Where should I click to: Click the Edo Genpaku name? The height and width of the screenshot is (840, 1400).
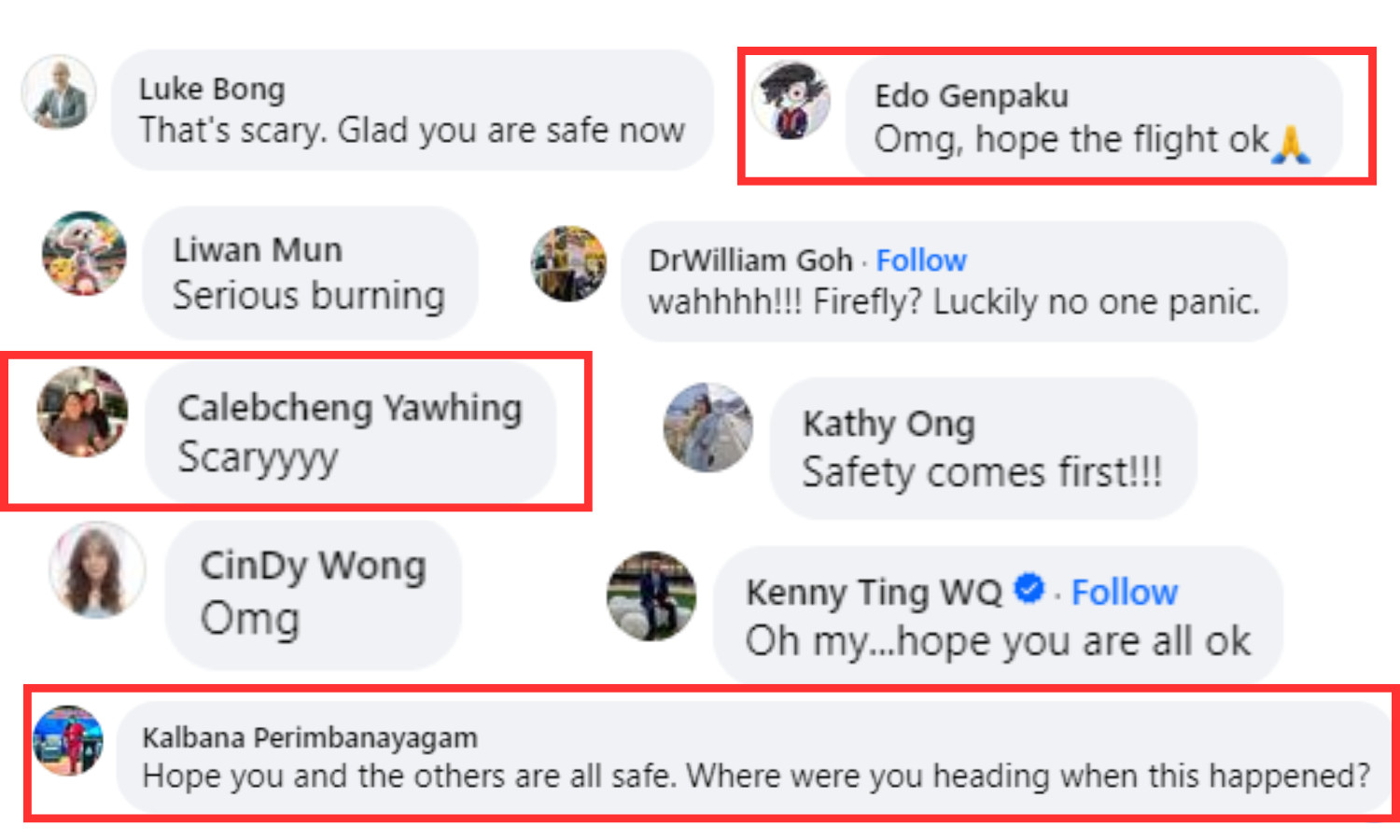click(x=972, y=95)
